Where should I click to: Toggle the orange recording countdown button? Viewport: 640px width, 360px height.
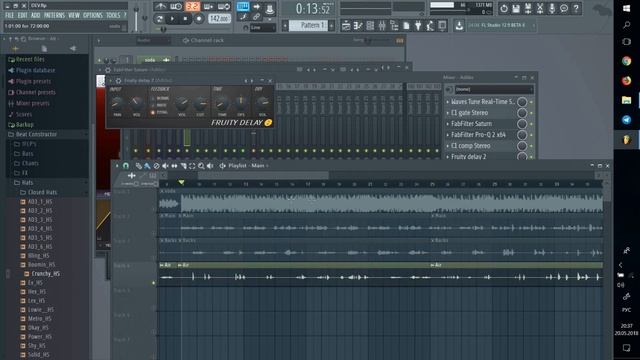pyautogui.click(x=192, y=6)
